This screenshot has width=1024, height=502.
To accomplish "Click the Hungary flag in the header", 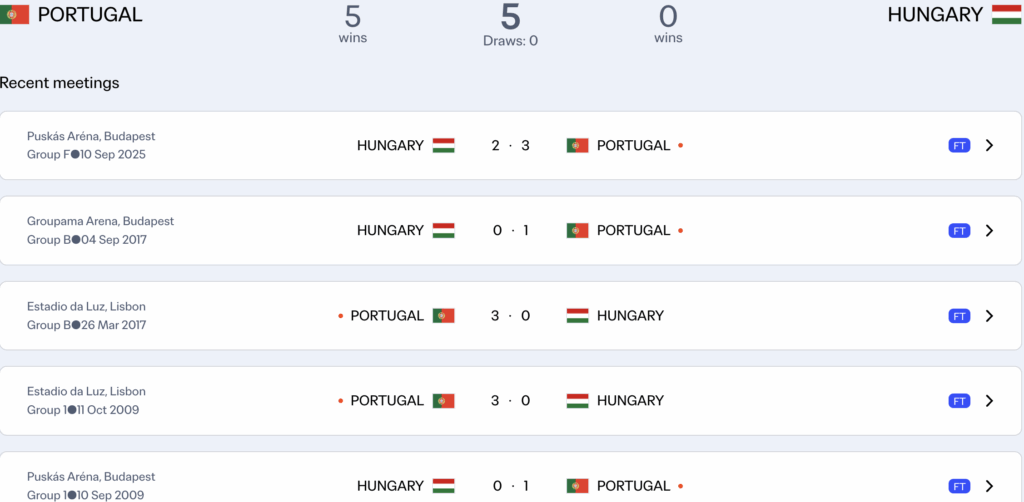I will tap(1006, 15).
